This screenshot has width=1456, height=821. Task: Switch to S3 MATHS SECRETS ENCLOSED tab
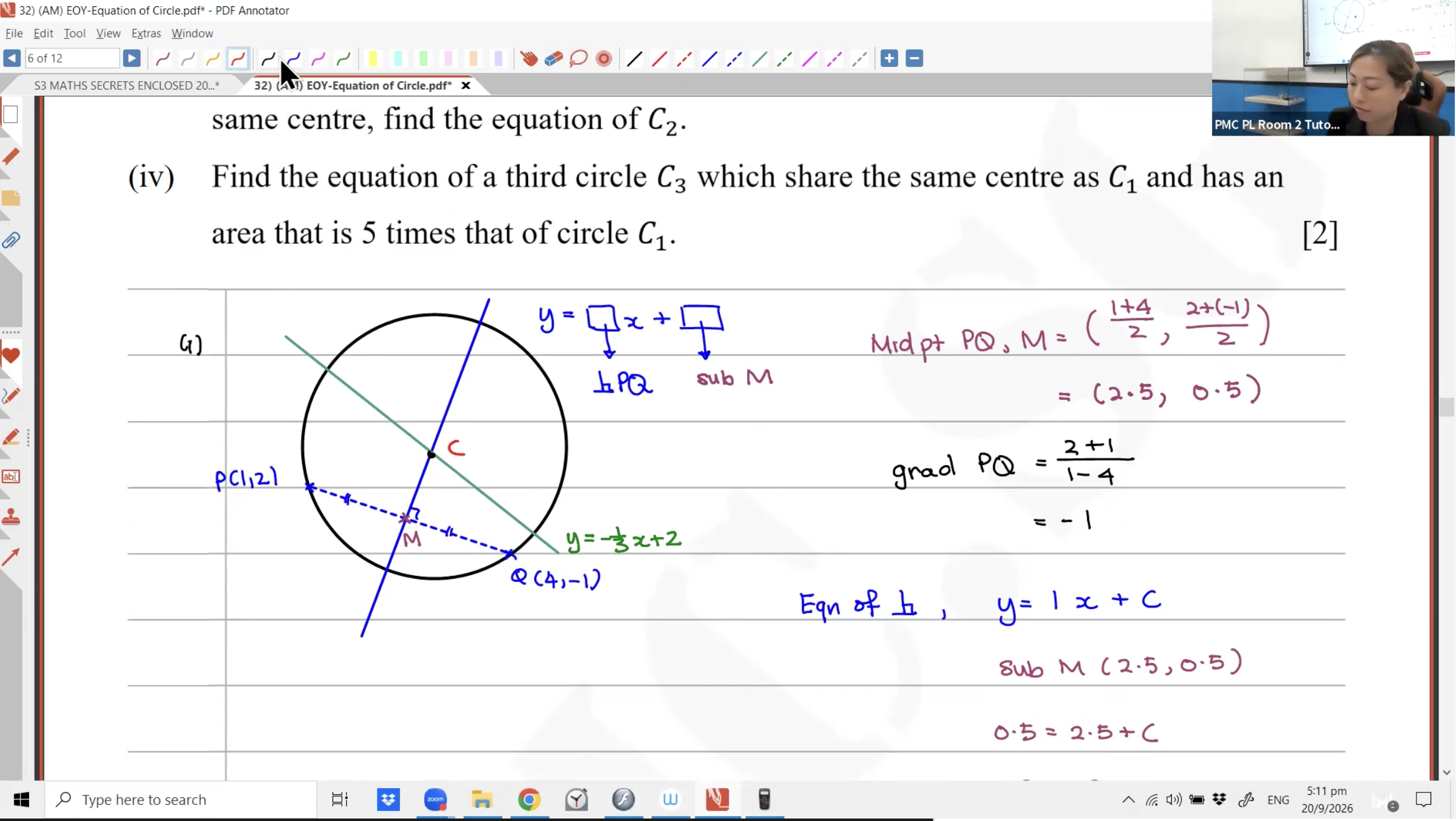[x=126, y=85]
